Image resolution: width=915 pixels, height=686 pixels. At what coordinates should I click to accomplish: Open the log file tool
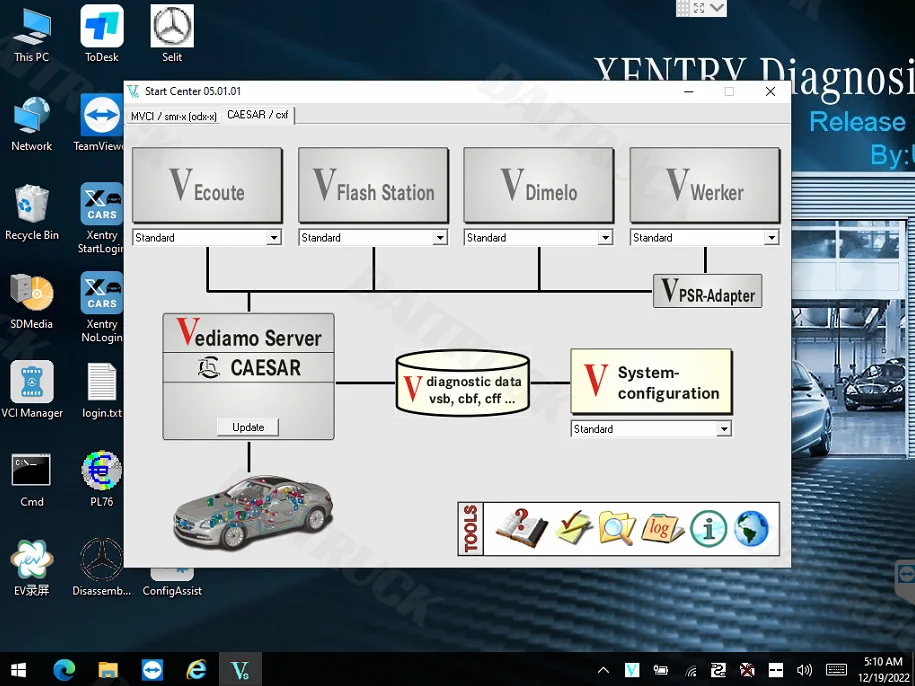pos(662,528)
